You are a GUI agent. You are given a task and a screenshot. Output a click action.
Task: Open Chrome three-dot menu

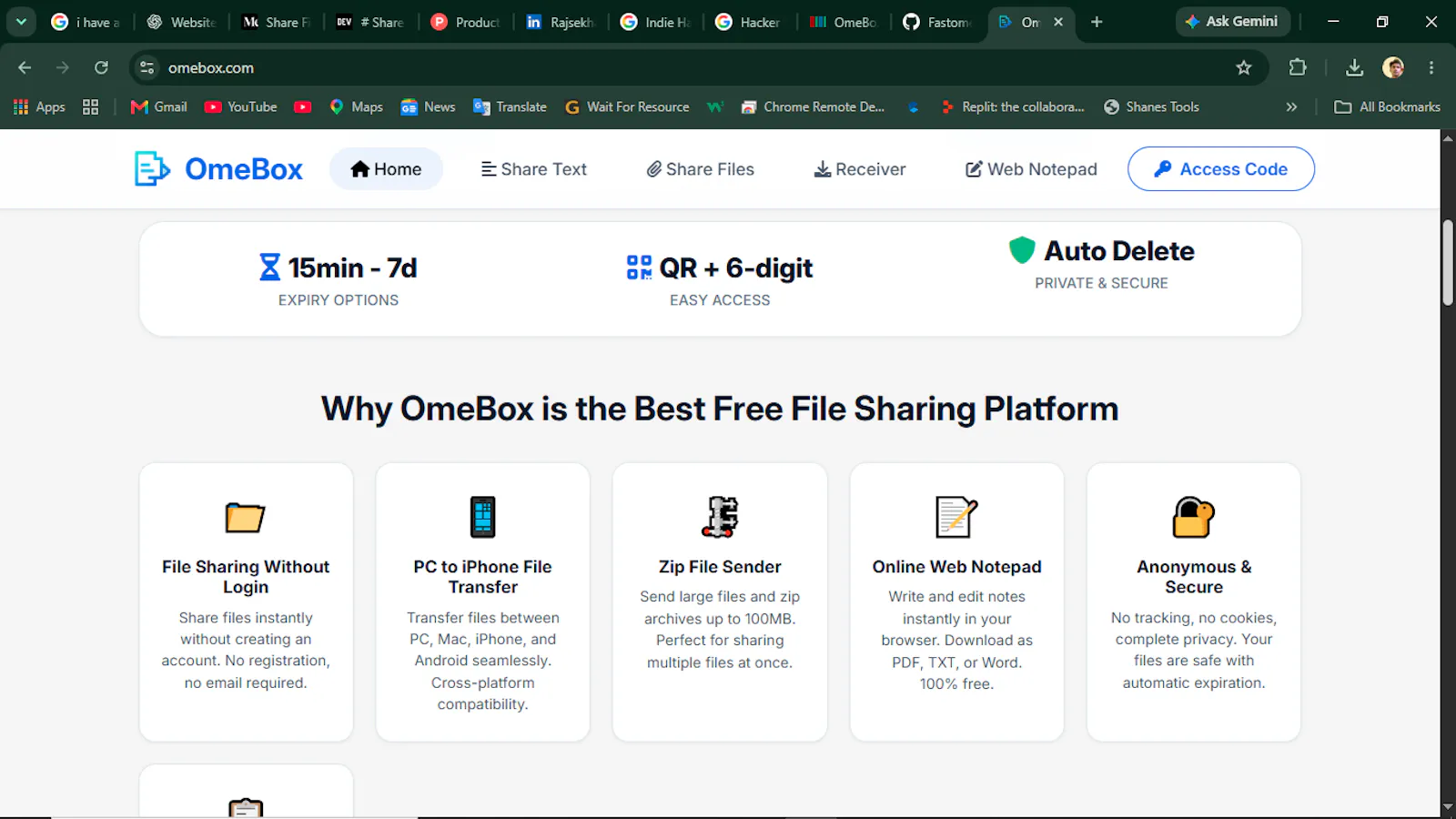tap(1431, 67)
